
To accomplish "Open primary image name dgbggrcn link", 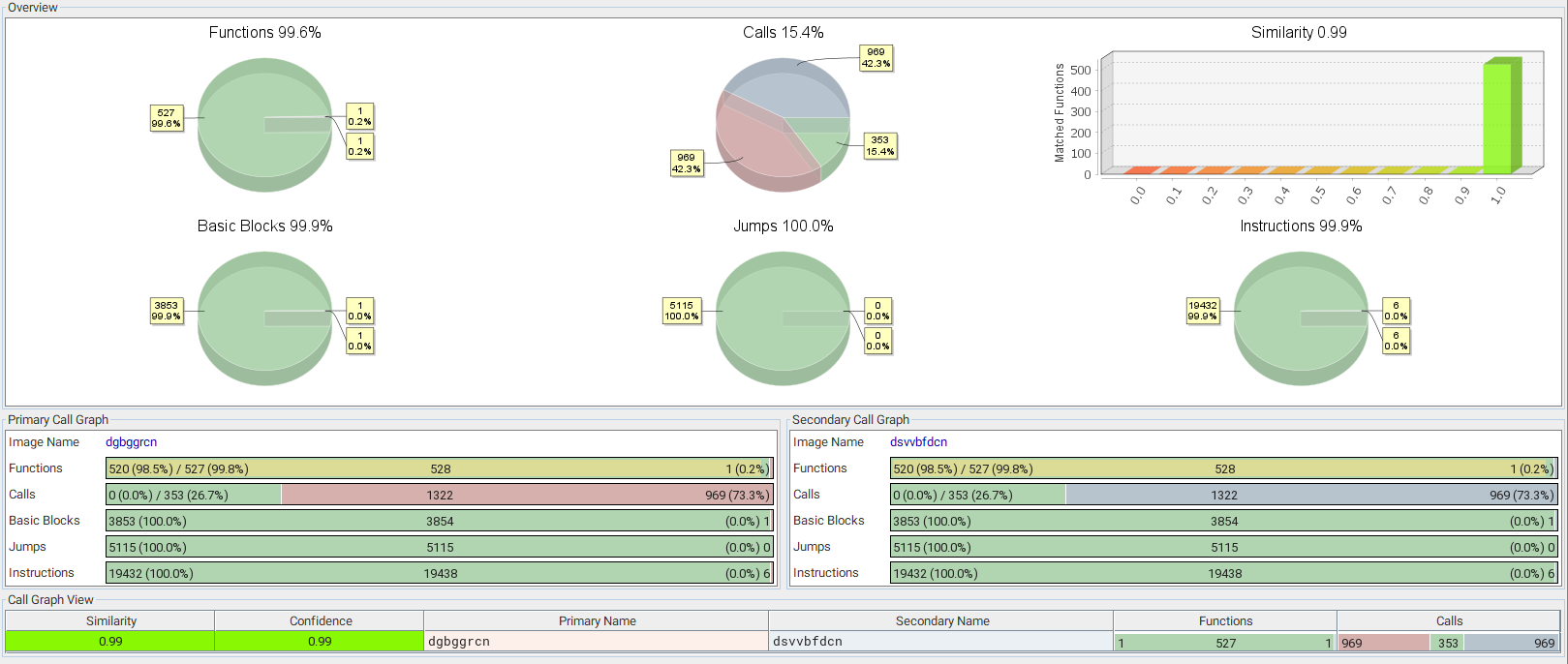I will tap(131, 442).
